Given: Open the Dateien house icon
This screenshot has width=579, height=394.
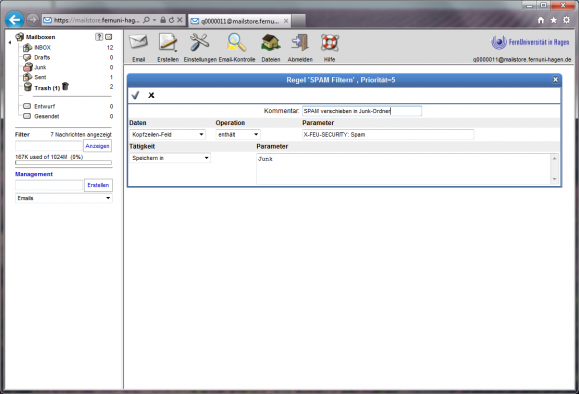Looking at the screenshot, I should point(271,43).
